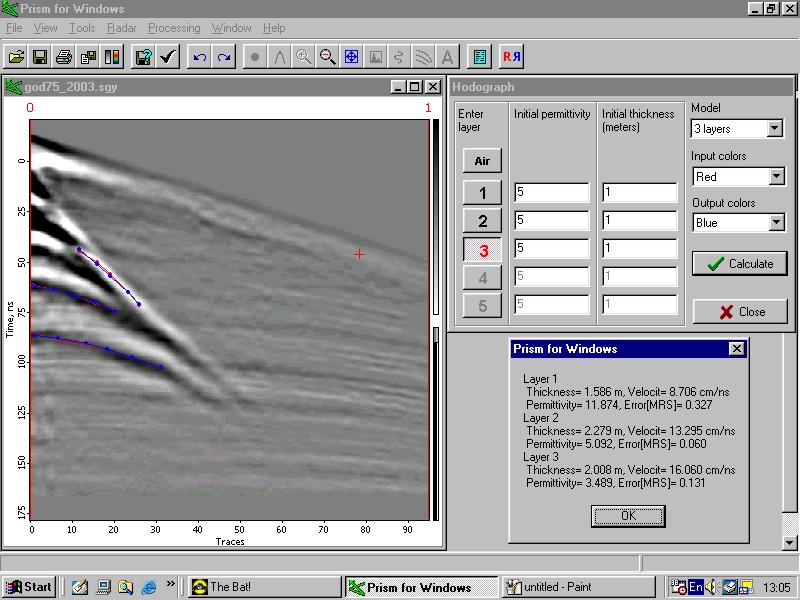Click the cyan data sheet icon
The height and width of the screenshot is (600, 800).
[480, 56]
